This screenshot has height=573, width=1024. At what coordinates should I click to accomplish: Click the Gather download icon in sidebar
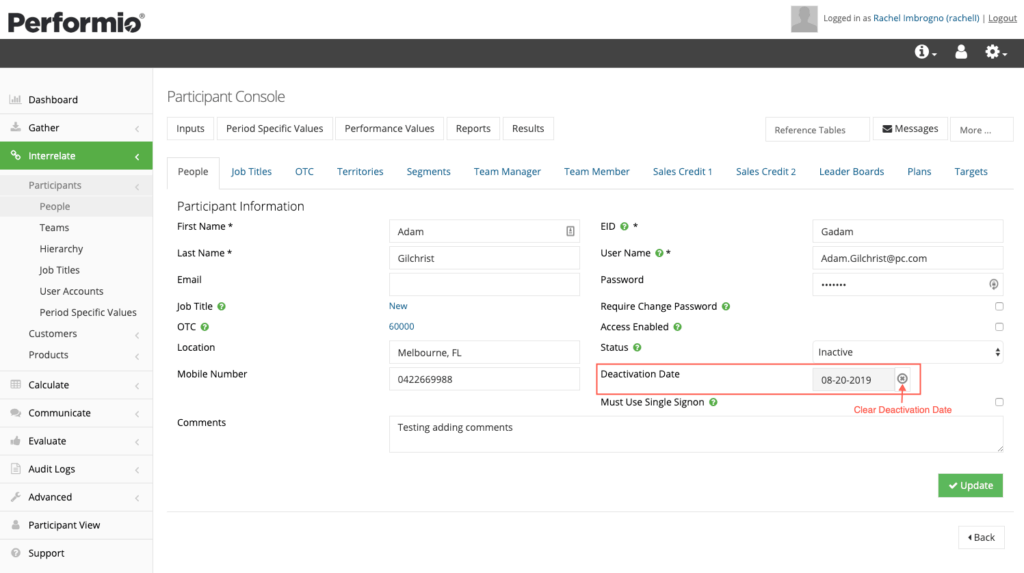tap(15, 127)
